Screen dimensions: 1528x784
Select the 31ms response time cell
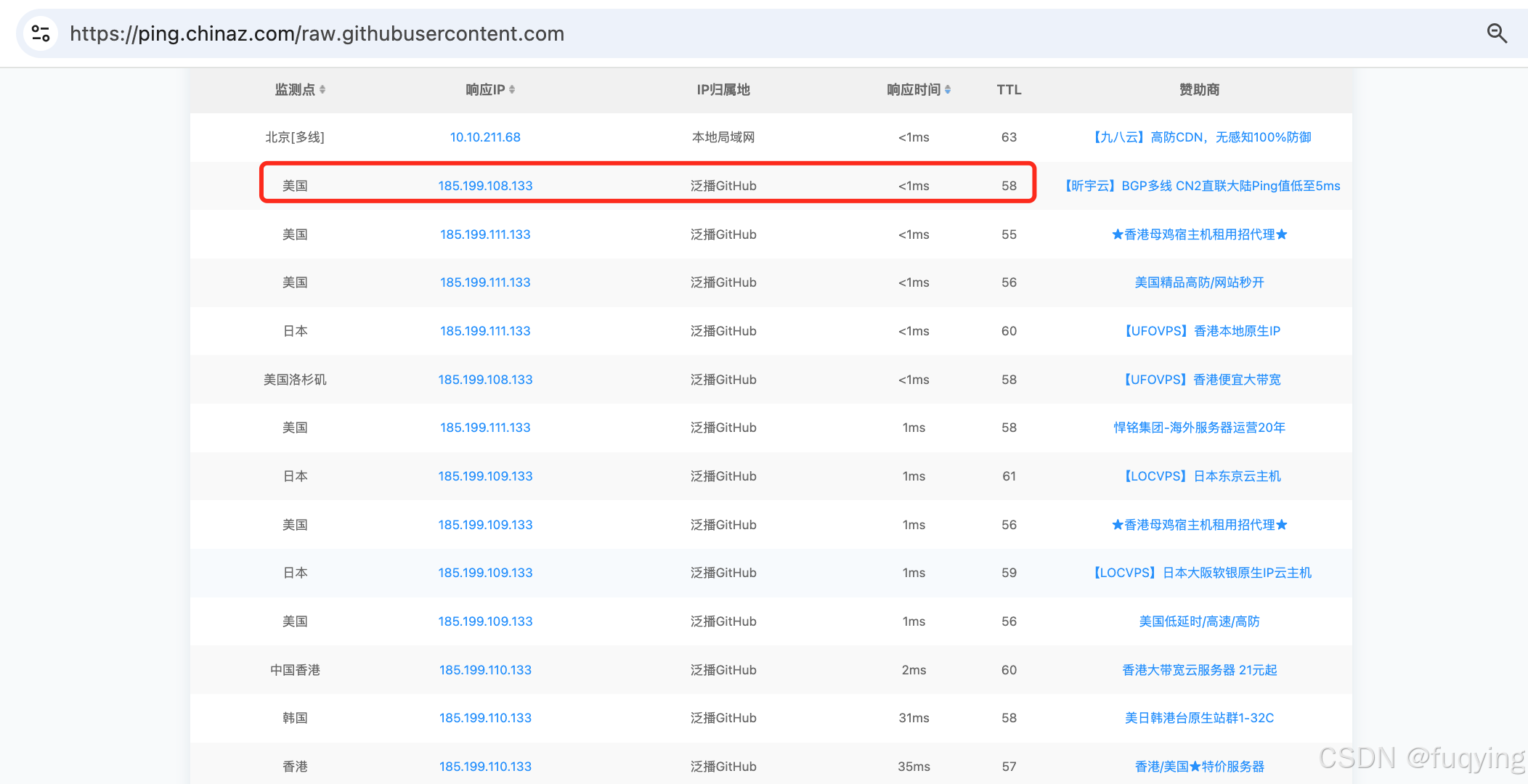914,718
